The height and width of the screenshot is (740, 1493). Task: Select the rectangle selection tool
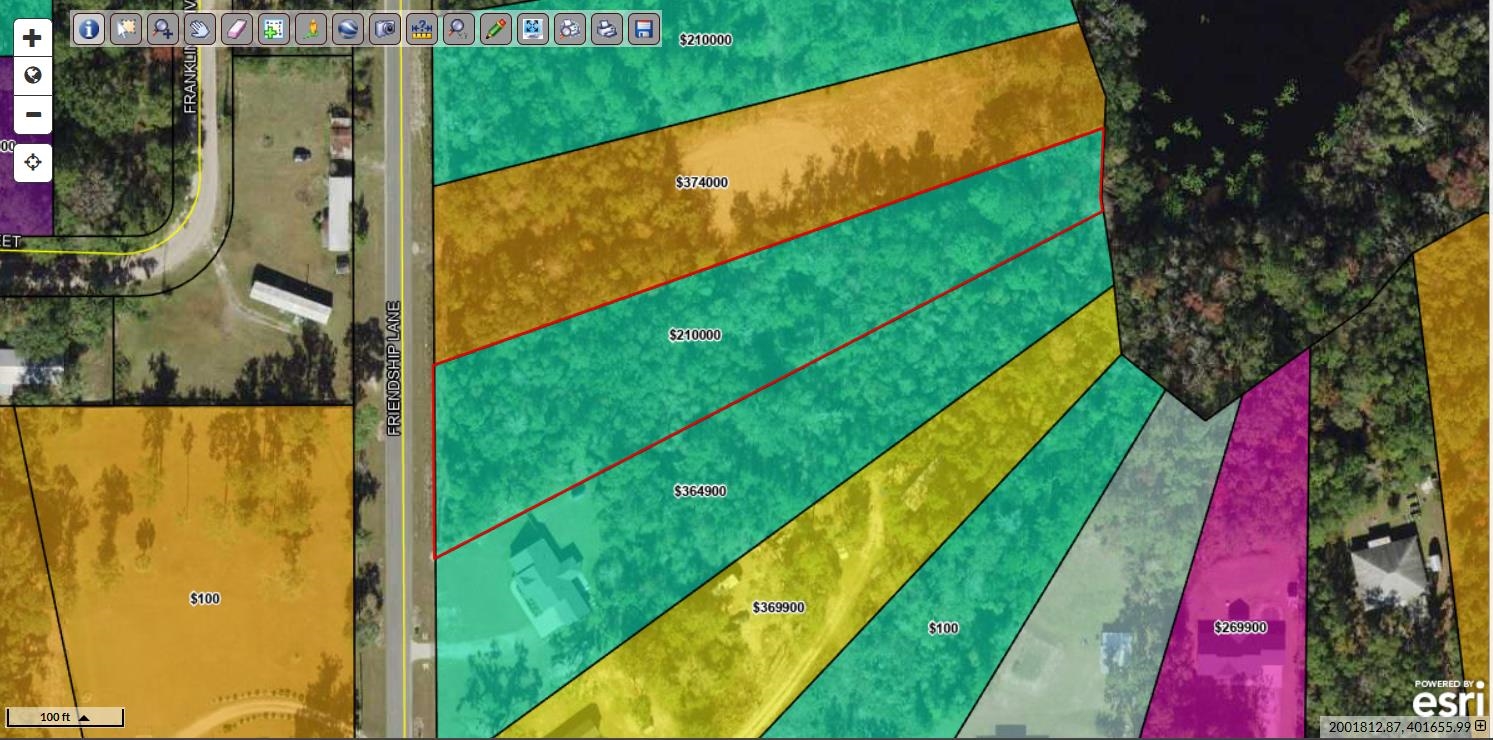tap(126, 29)
